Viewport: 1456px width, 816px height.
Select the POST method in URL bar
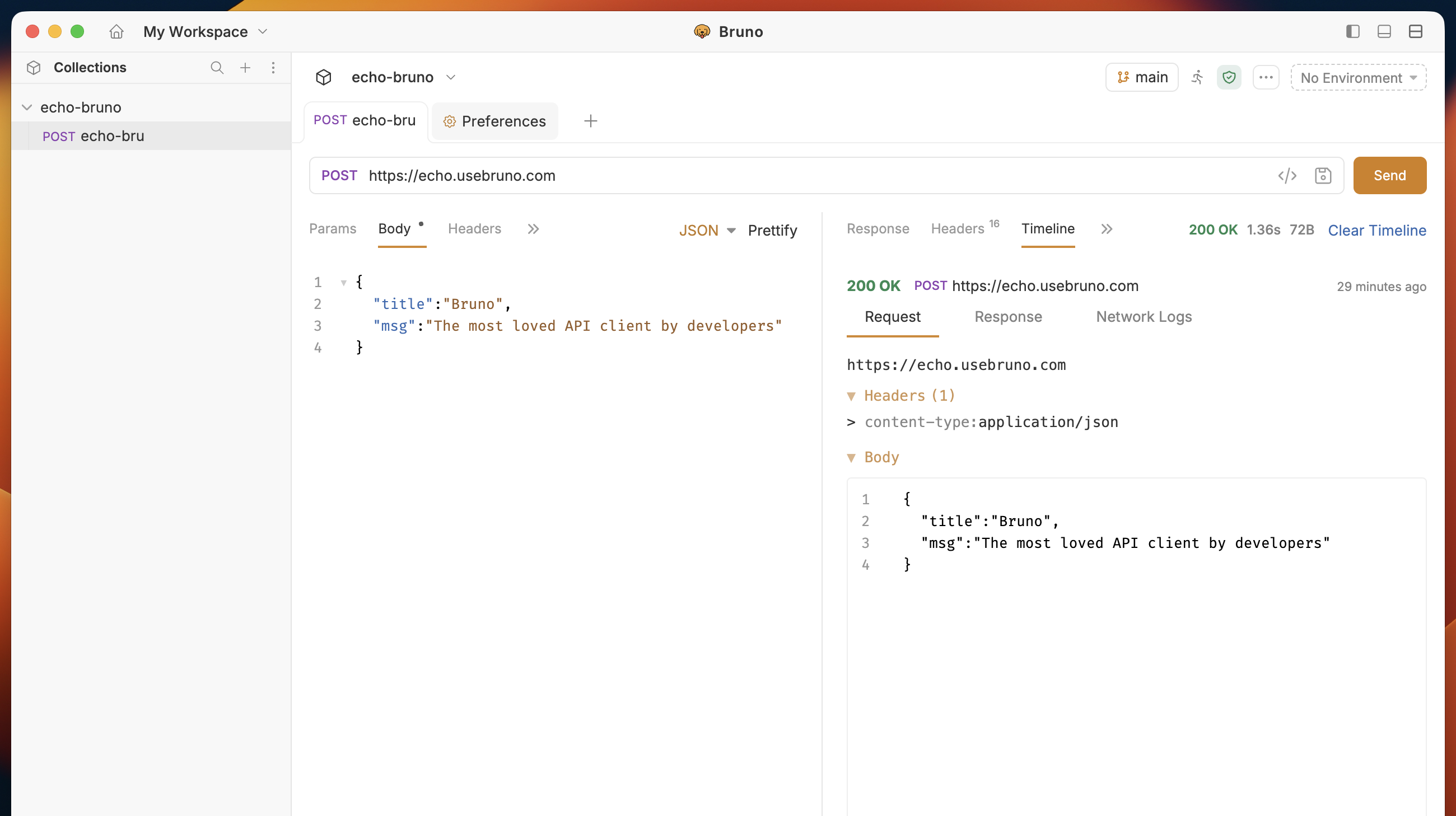coord(339,176)
